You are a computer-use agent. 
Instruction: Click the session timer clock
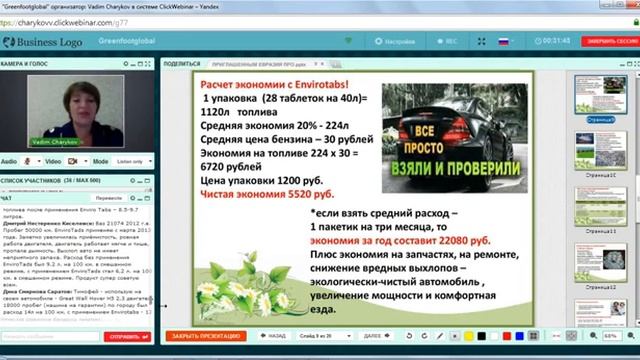(x=552, y=41)
